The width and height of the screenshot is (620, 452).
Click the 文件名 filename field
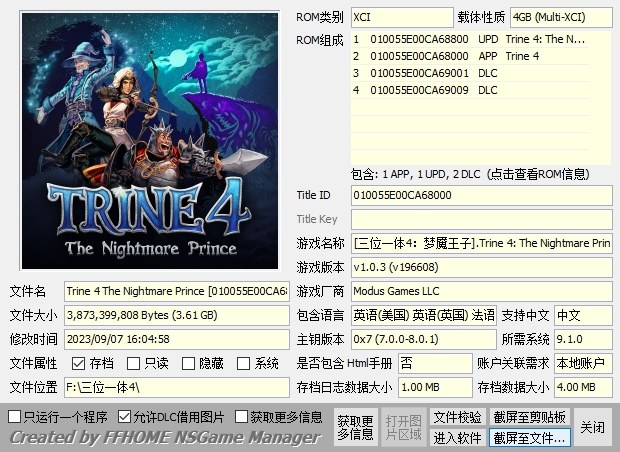click(x=177, y=291)
